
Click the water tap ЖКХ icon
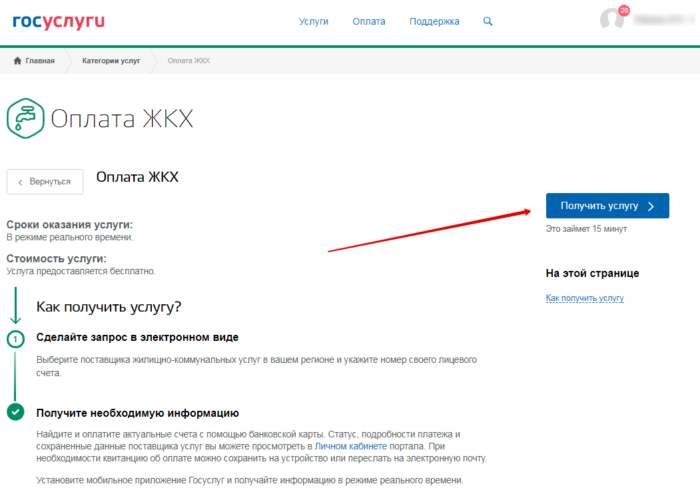(25, 118)
